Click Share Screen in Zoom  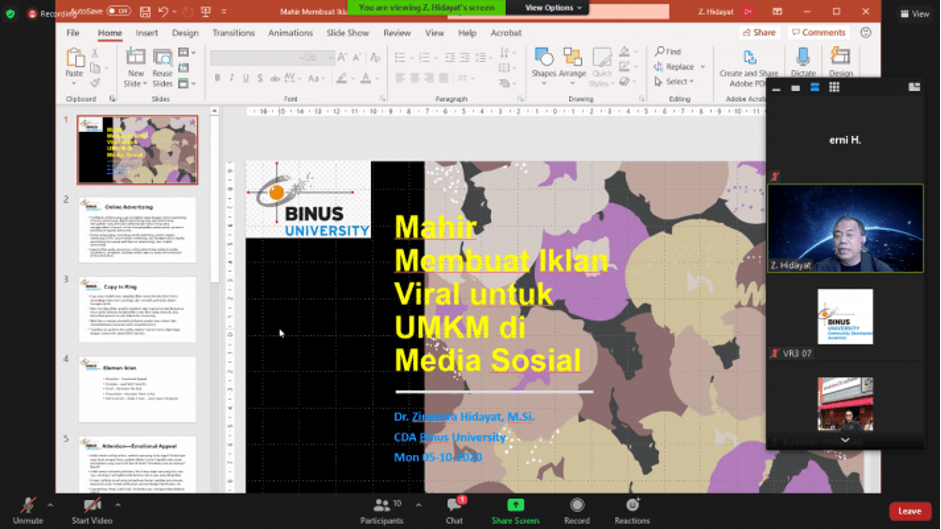pos(516,512)
